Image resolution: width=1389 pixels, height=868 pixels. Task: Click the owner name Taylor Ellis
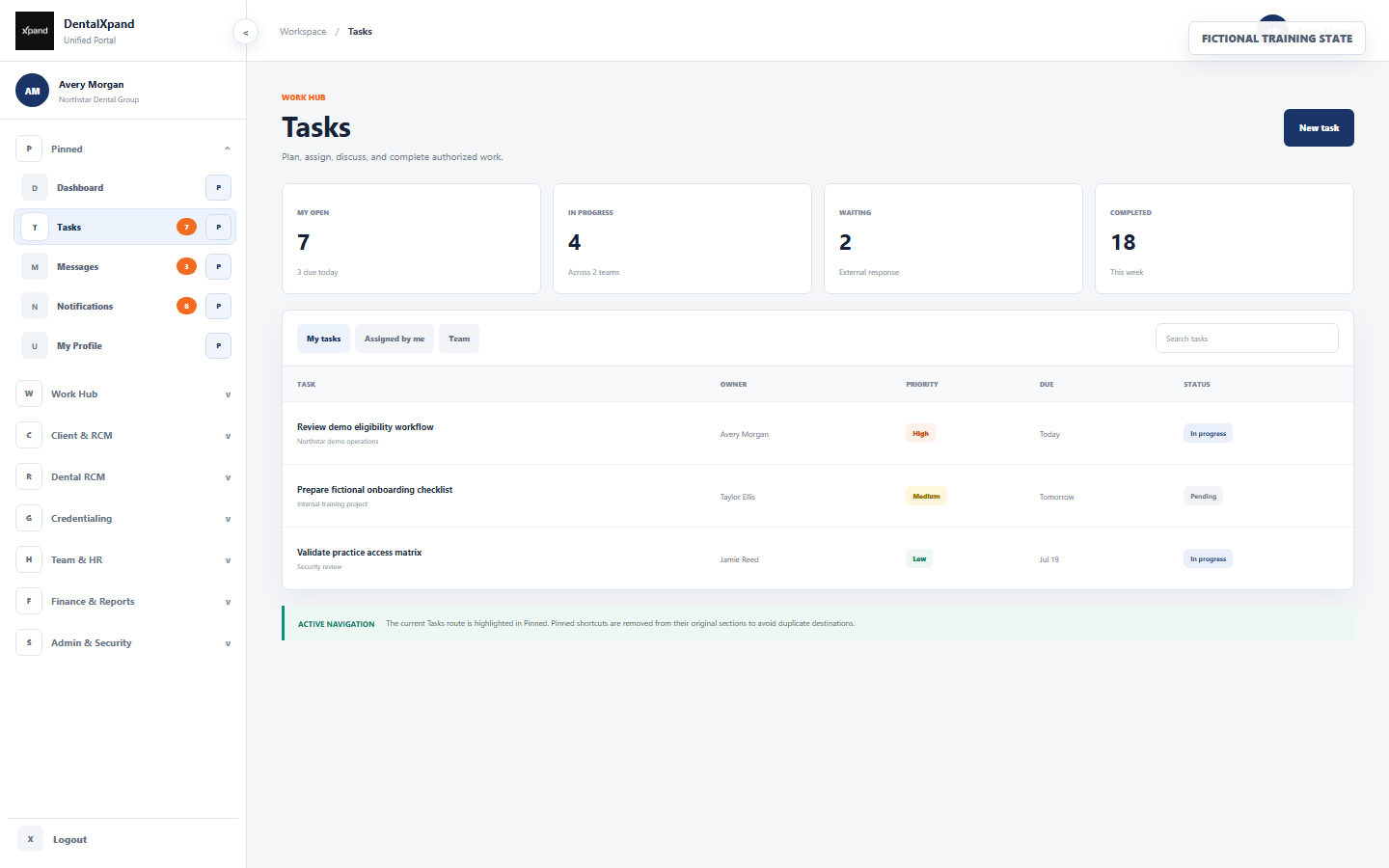738,497
